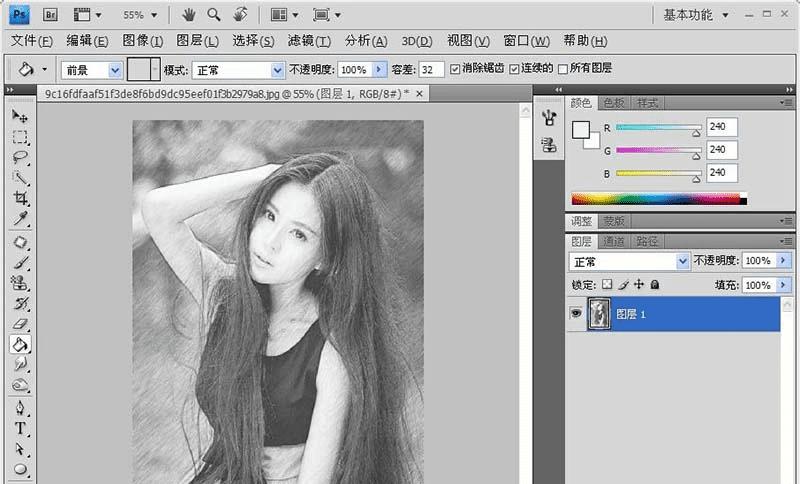800x484 pixels.
Task: Toggle the 消除锯齿 anti-alias checkbox
Action: click(456, 69)
